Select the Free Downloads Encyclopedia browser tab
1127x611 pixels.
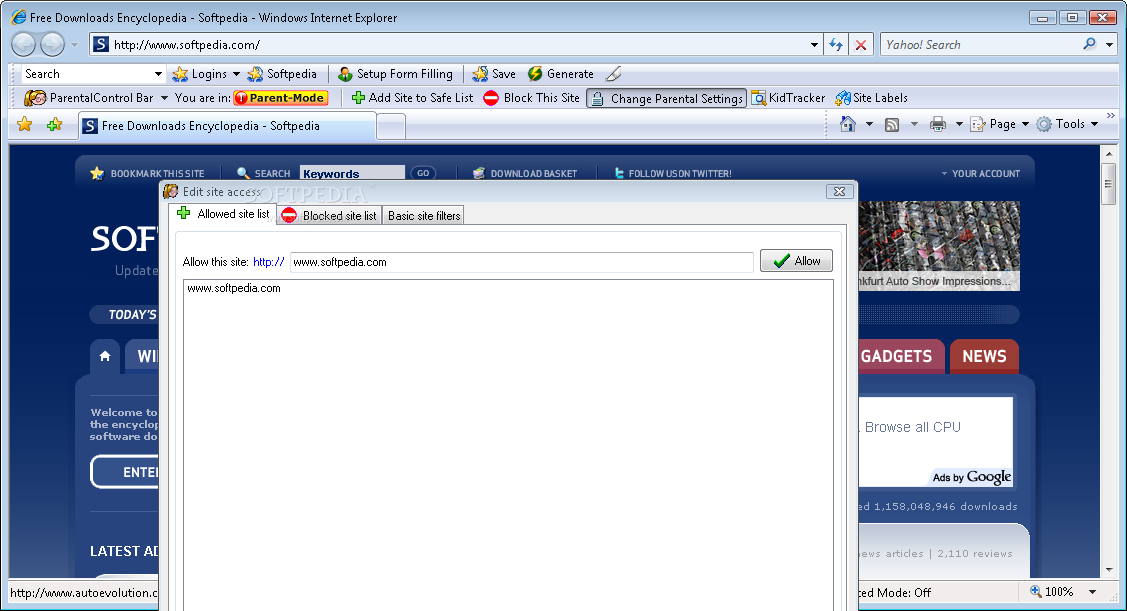[226, 126]
